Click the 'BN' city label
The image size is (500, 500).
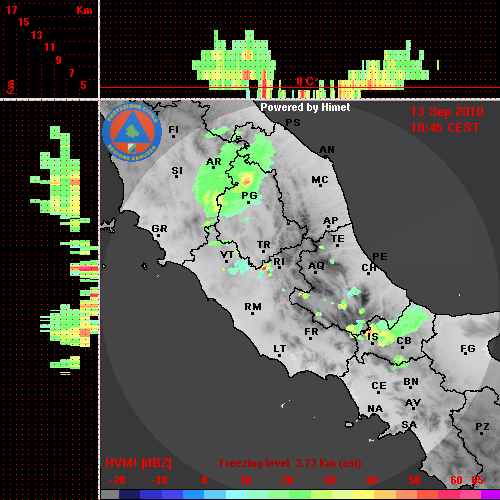[x=411, y=382]
